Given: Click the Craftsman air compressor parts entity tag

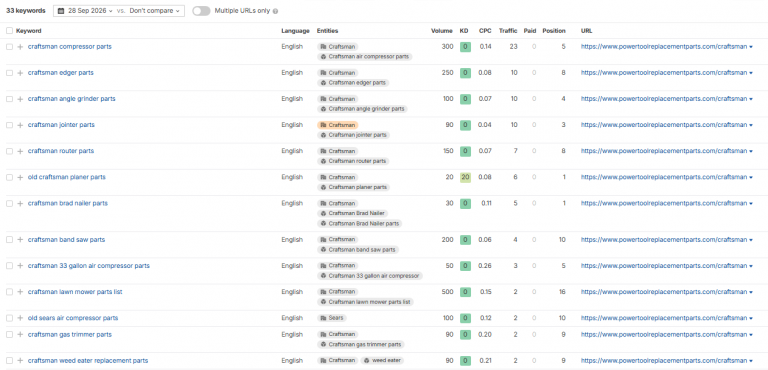Looking at the screenshot, I should coord(365,57).
